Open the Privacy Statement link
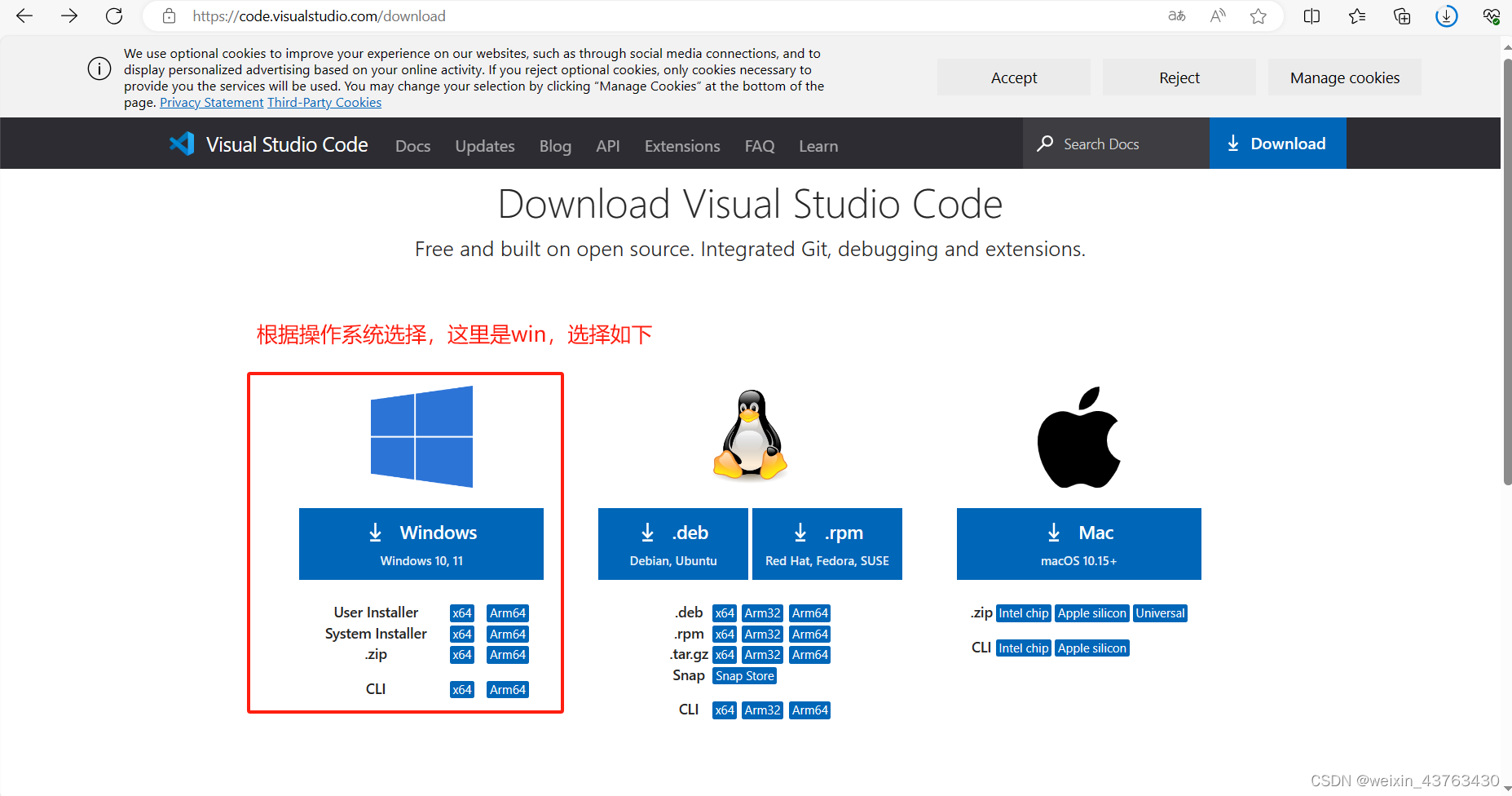Viewport: 1512px width, 796px height. (x=212, y=103)
